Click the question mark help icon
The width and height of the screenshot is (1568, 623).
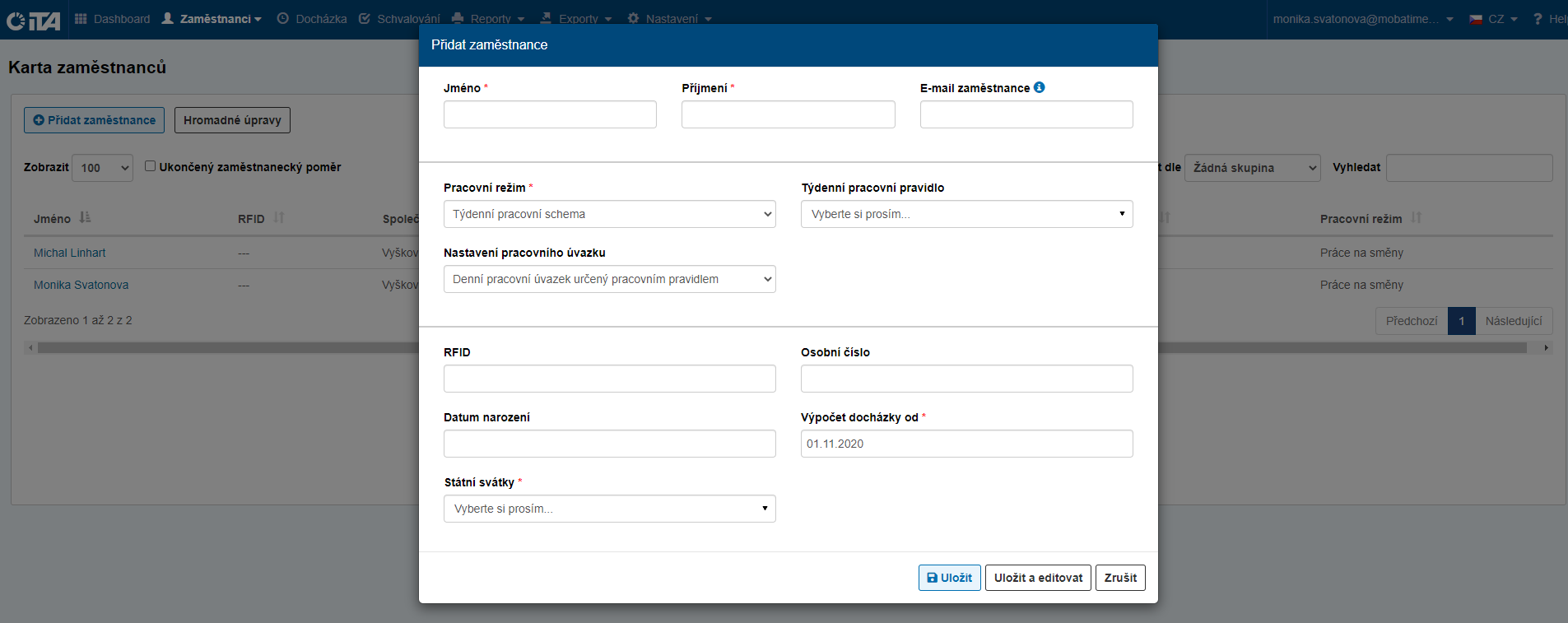[1538, 19]
